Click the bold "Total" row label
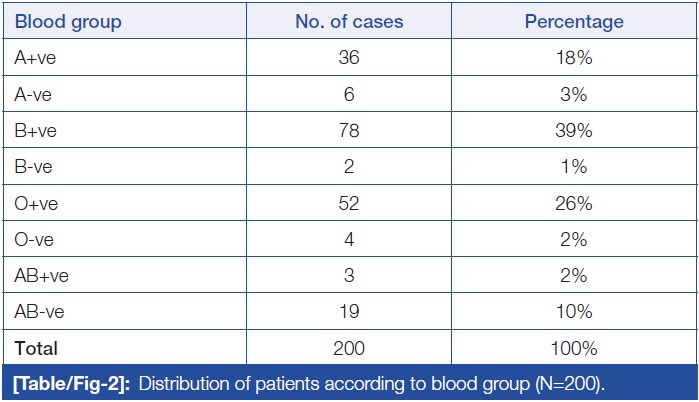This screenshot has width=699, height=402. tap(37, 348)
